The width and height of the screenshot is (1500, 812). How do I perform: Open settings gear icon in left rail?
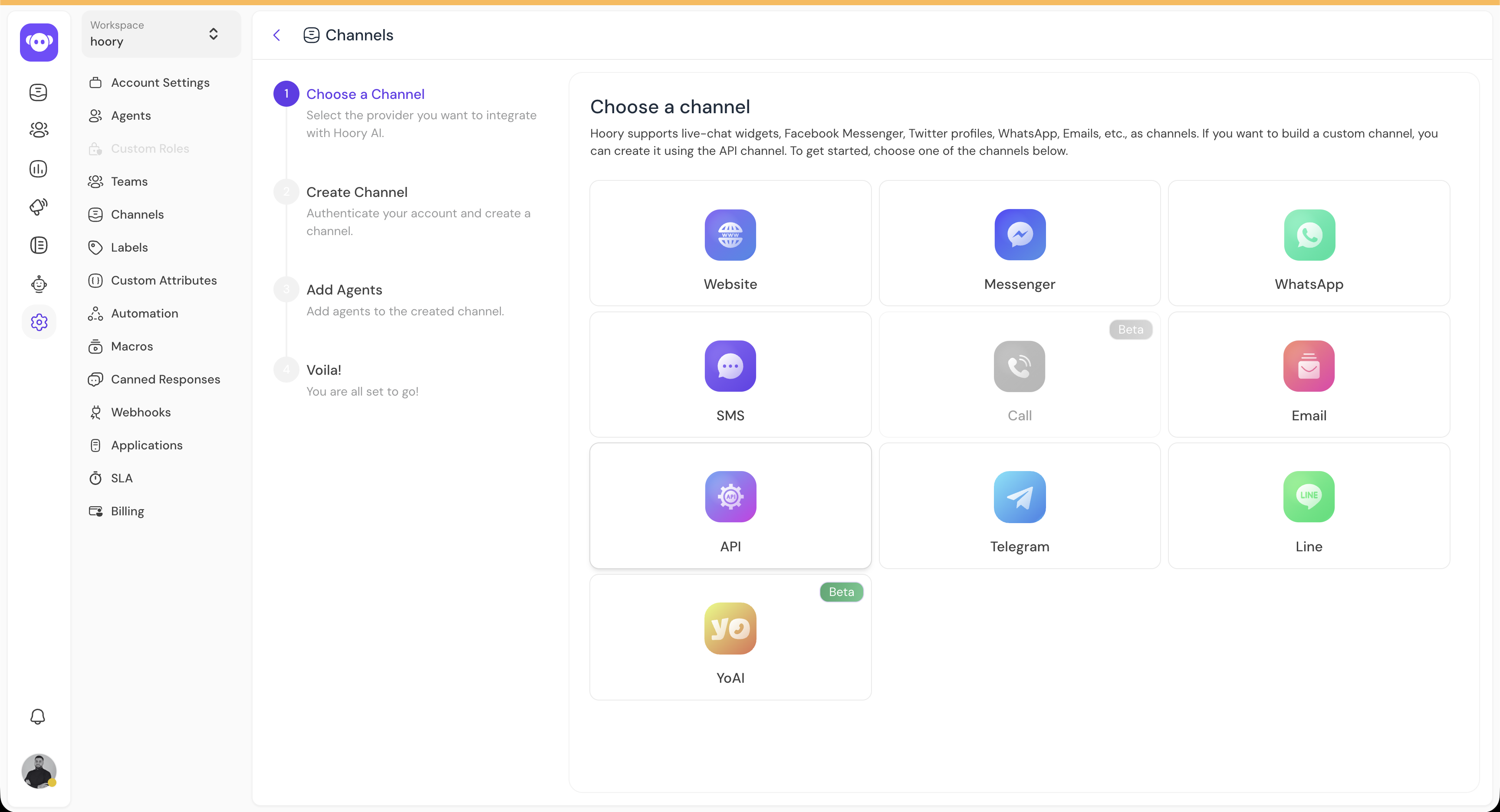click(39, 322)
